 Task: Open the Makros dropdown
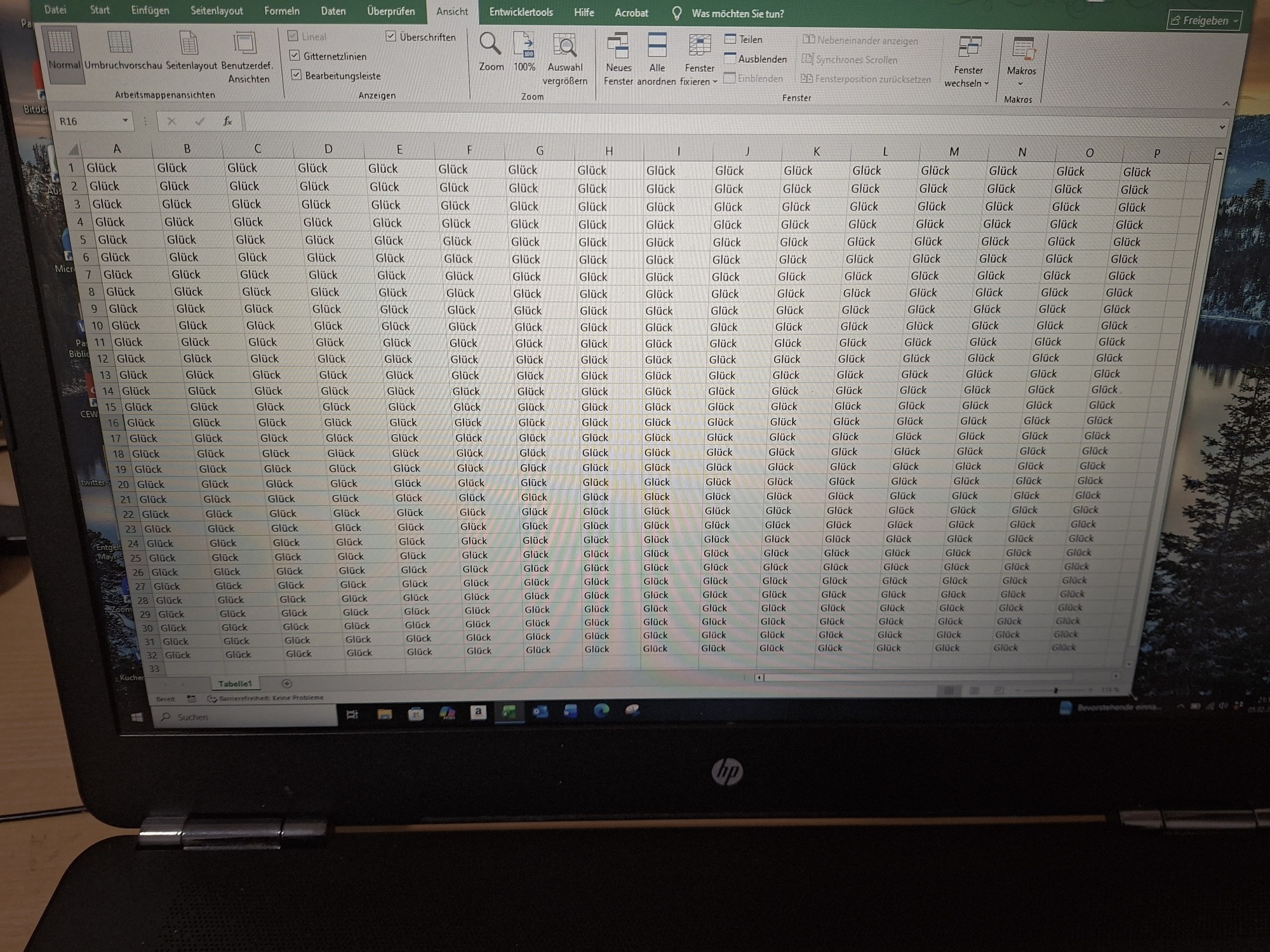coord(1020,83)
